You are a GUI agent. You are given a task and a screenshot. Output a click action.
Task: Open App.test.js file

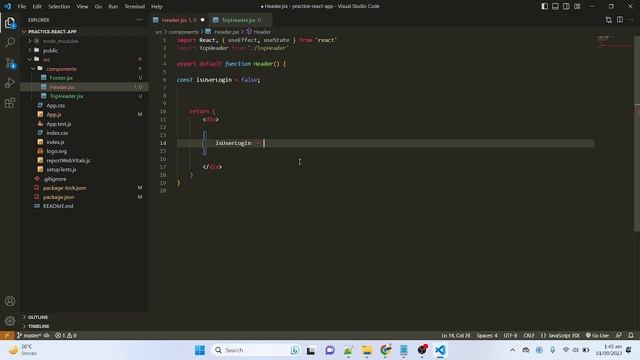pos(58,124)
